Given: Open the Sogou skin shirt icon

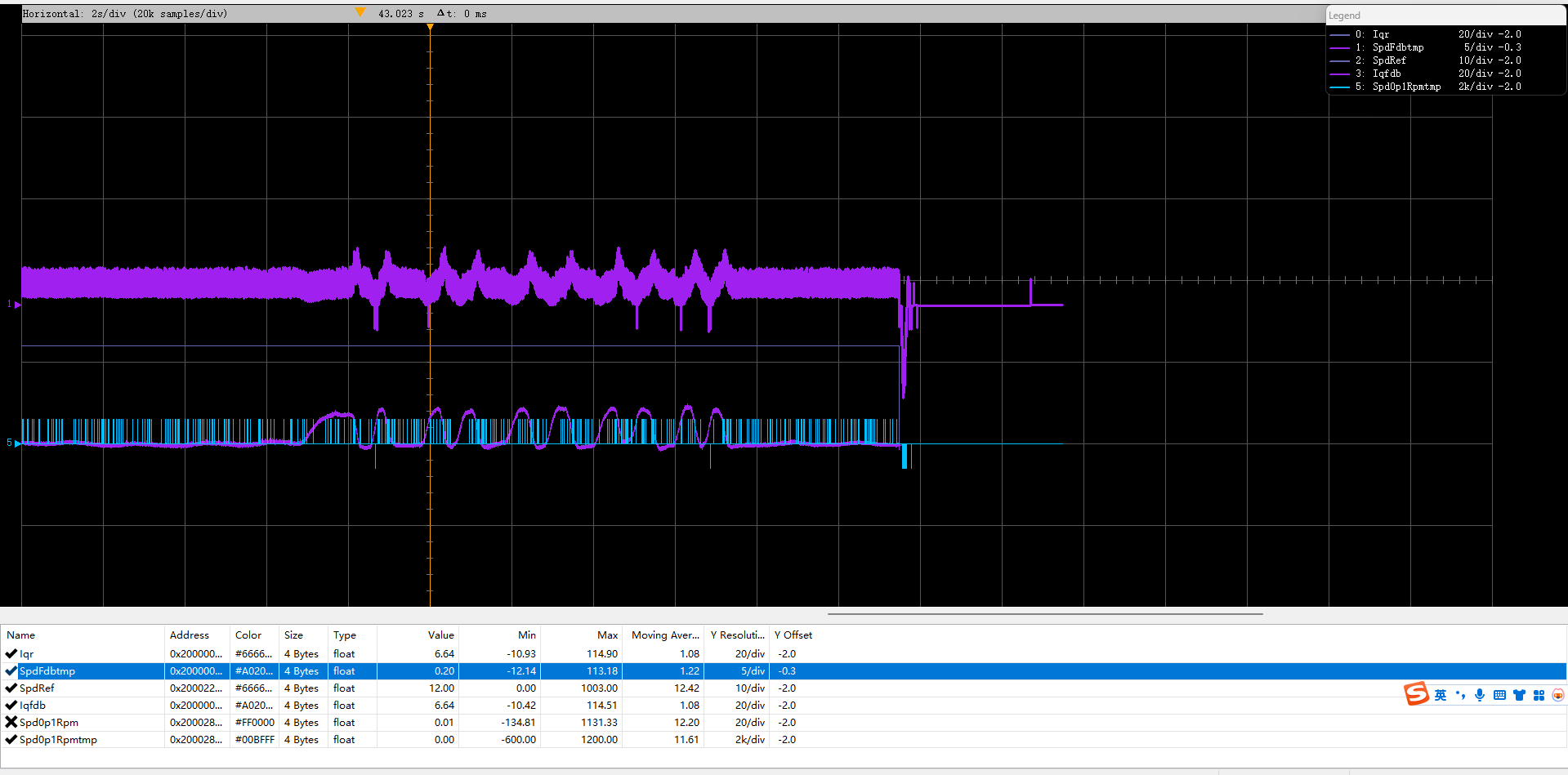Looking at the screenshot, I should coord(1519,695).
